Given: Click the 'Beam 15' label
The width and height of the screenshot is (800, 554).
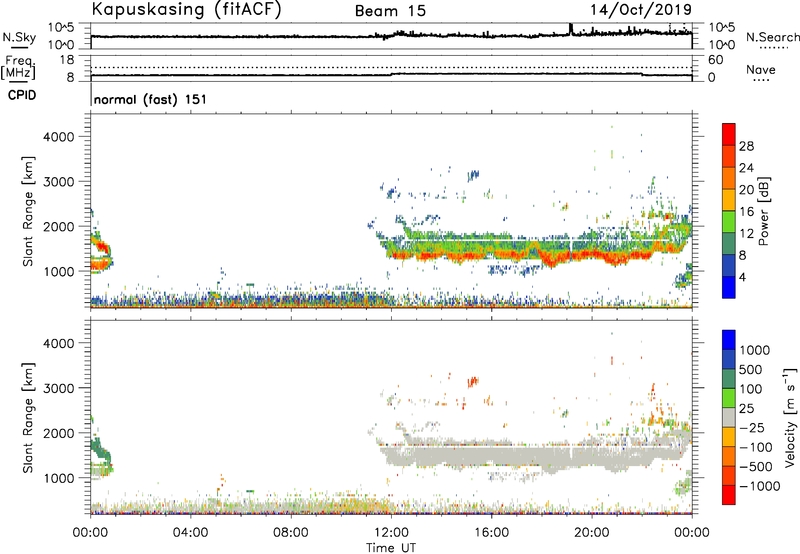Looking at the screenshot, I should click(390, 11).
